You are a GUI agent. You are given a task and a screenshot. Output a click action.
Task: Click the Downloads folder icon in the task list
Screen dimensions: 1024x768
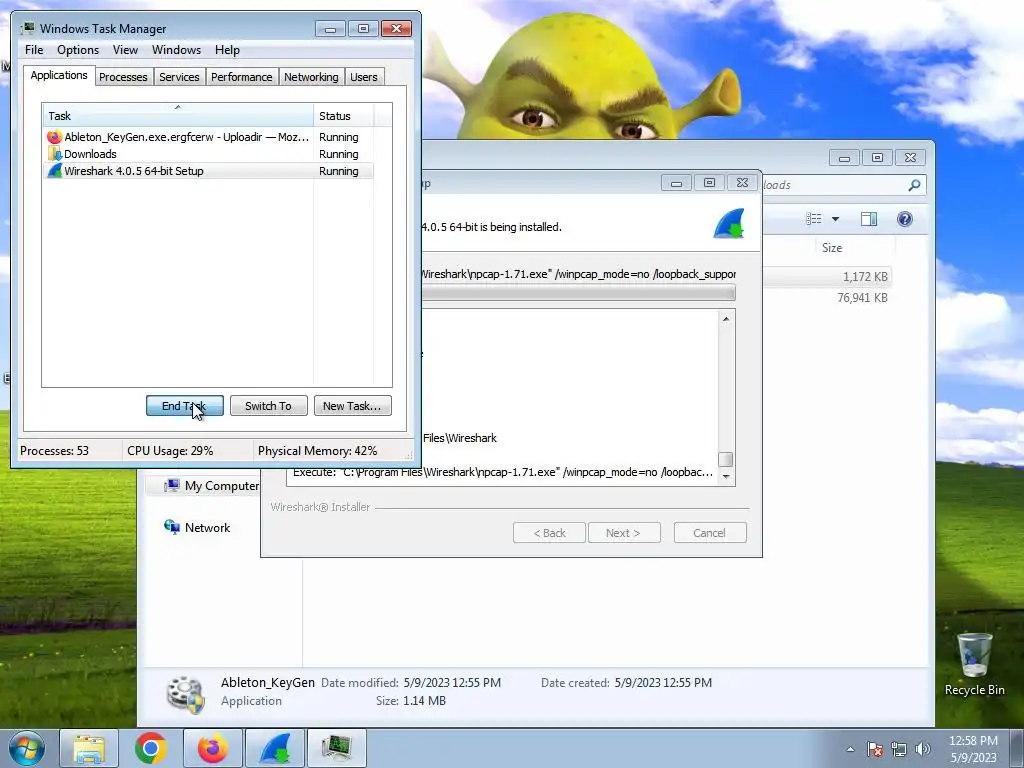[54, 154]
